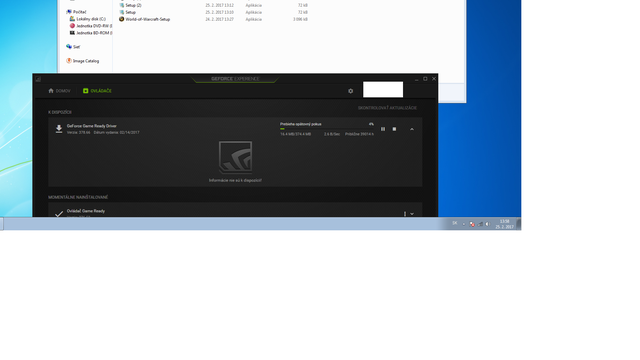
Task: Select the Setup (2) file
Action: [x=130, y=5]
